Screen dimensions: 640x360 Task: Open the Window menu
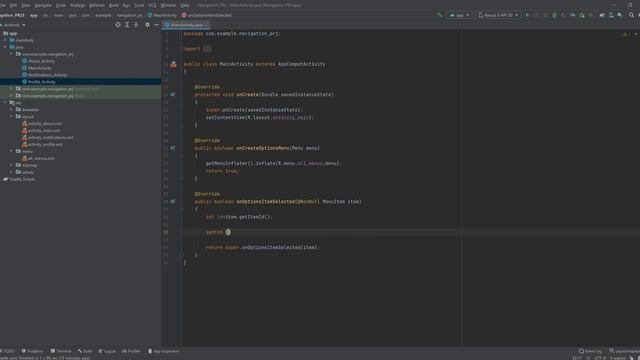pyautogui.click(x=168, y=5)
